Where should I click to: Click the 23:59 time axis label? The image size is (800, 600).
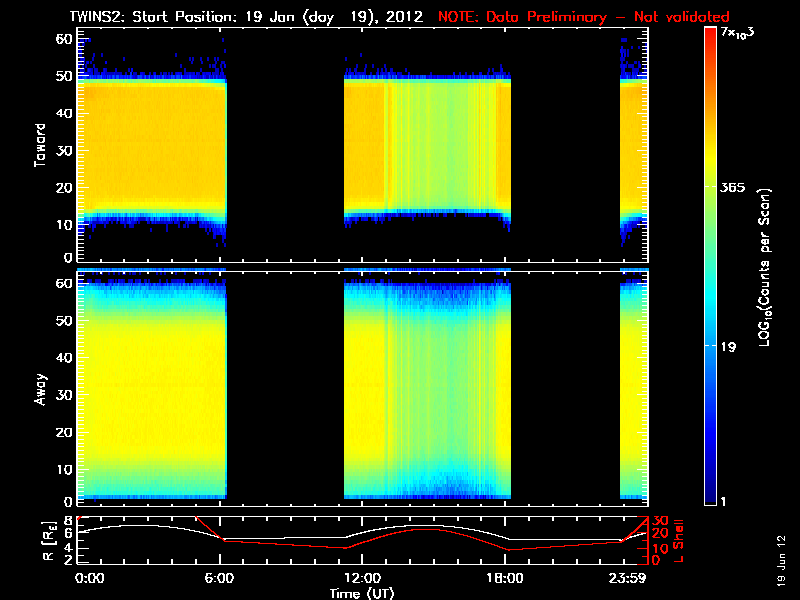(x=627, y=578)
